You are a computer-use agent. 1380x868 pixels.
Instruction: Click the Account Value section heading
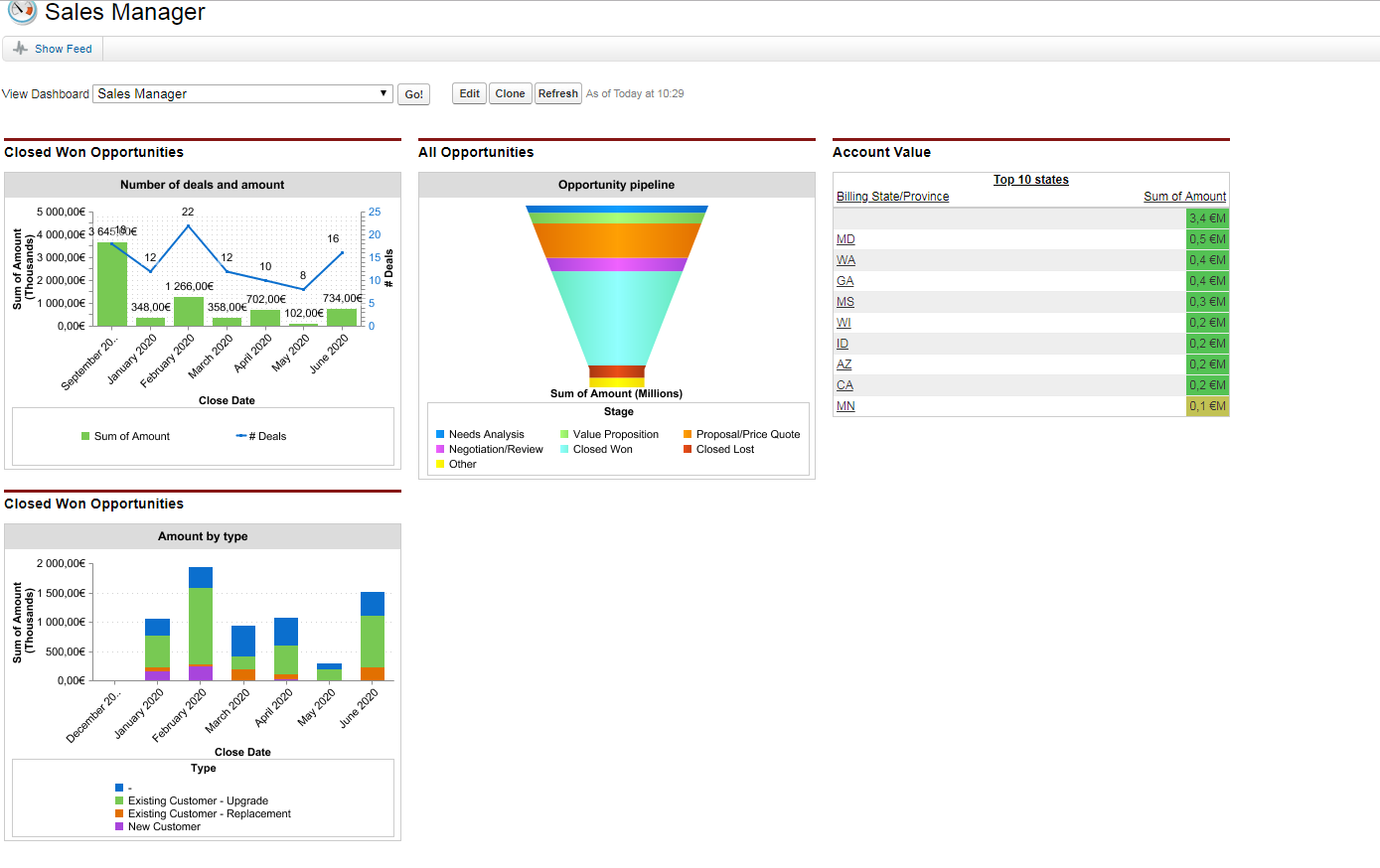(881, 152)
